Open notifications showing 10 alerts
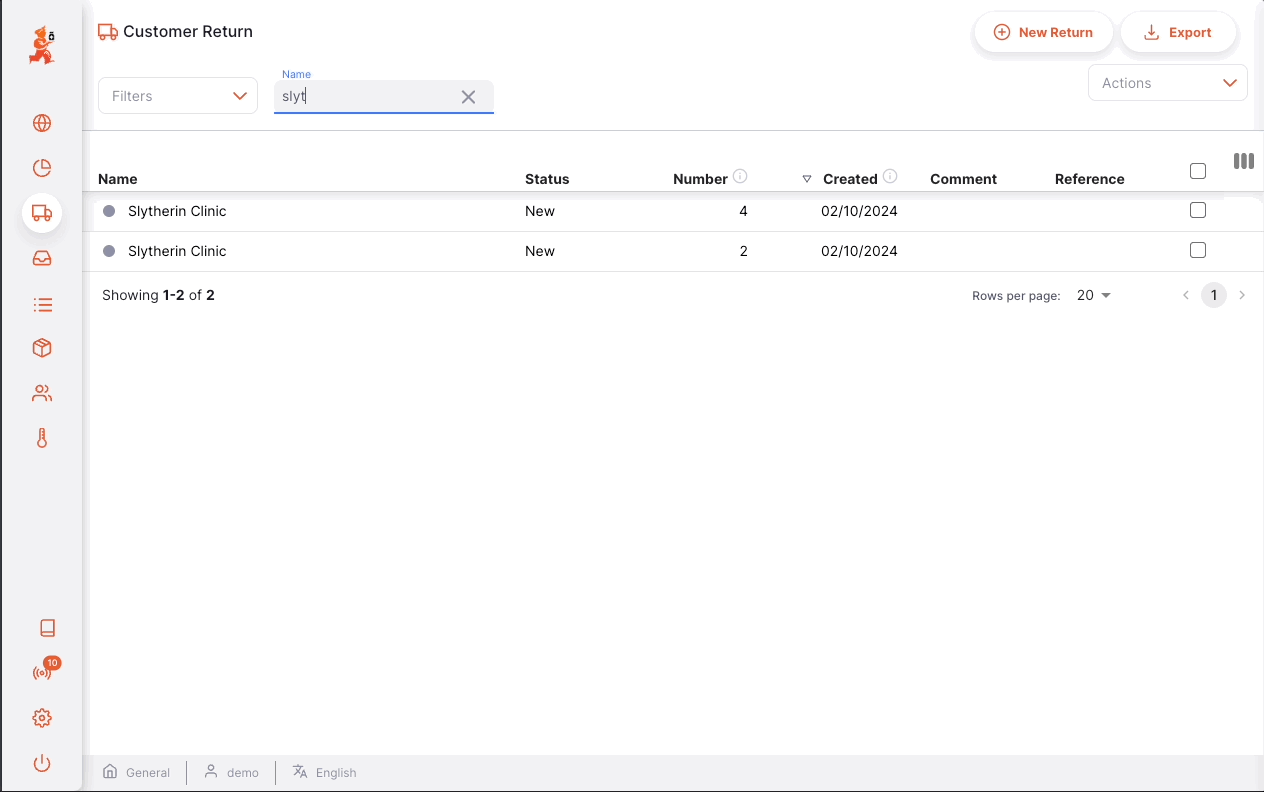The height and width of the screenshot is (792, 1264). (x=41, y=671)
